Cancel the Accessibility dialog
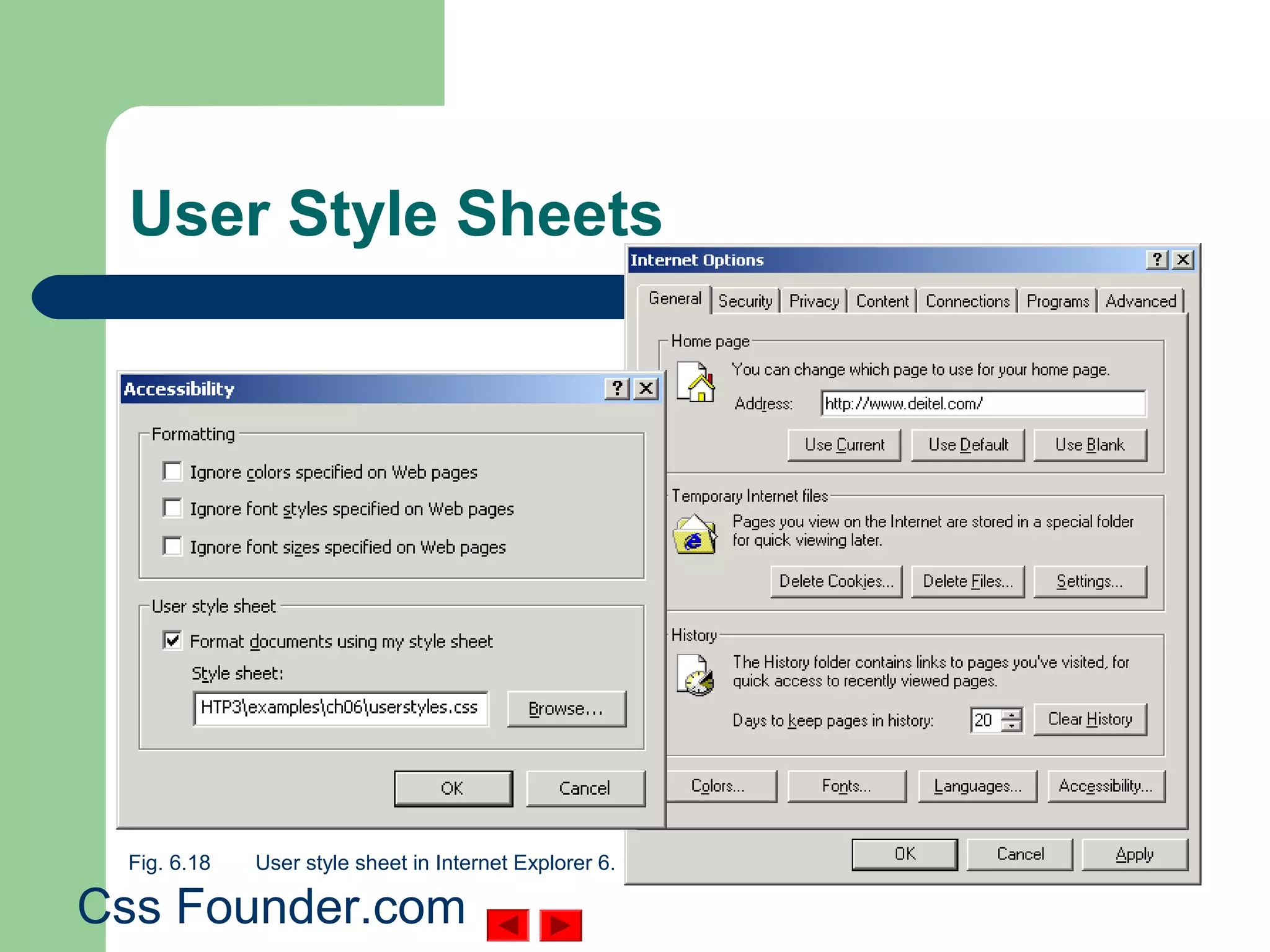Screen dimensions: 1270x952 585,788
